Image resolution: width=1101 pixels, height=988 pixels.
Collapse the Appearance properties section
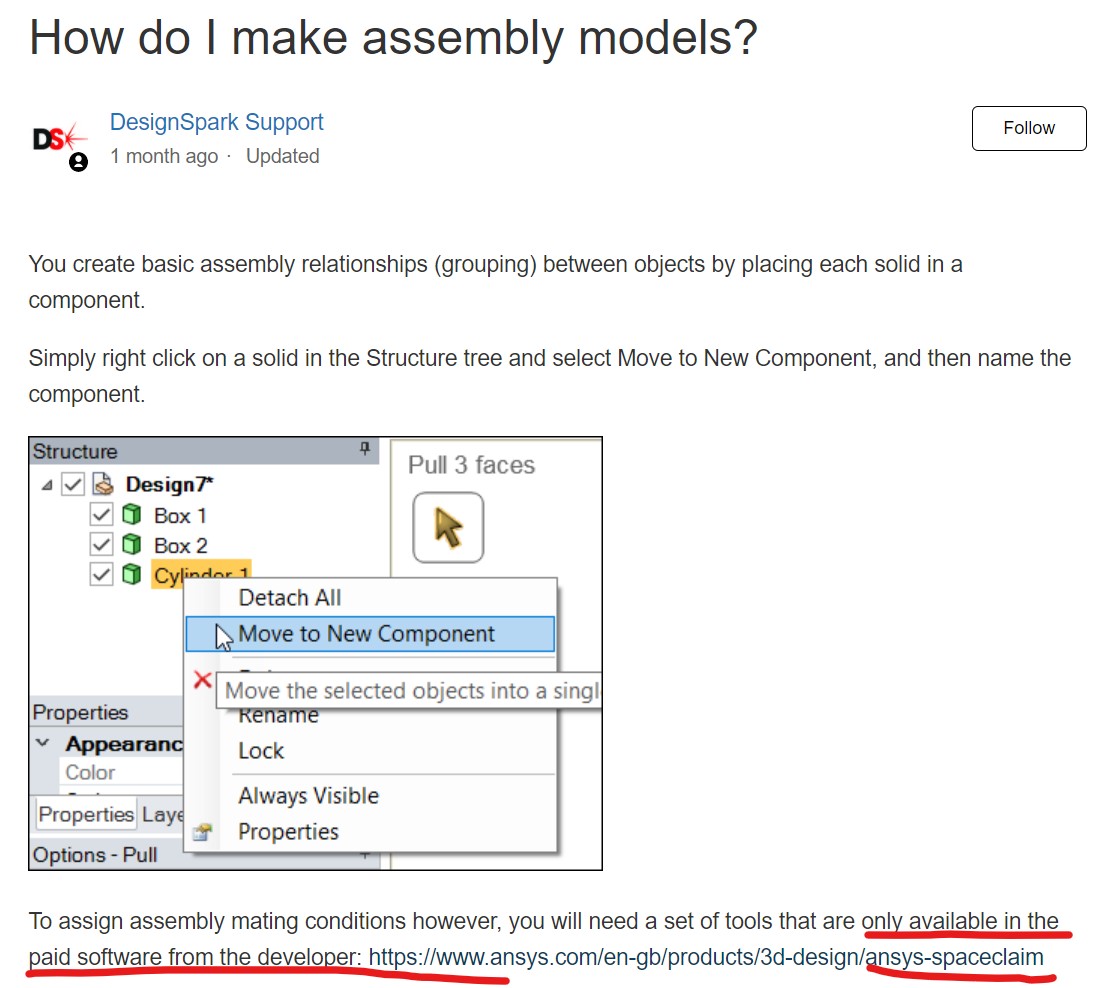point(43,744)
